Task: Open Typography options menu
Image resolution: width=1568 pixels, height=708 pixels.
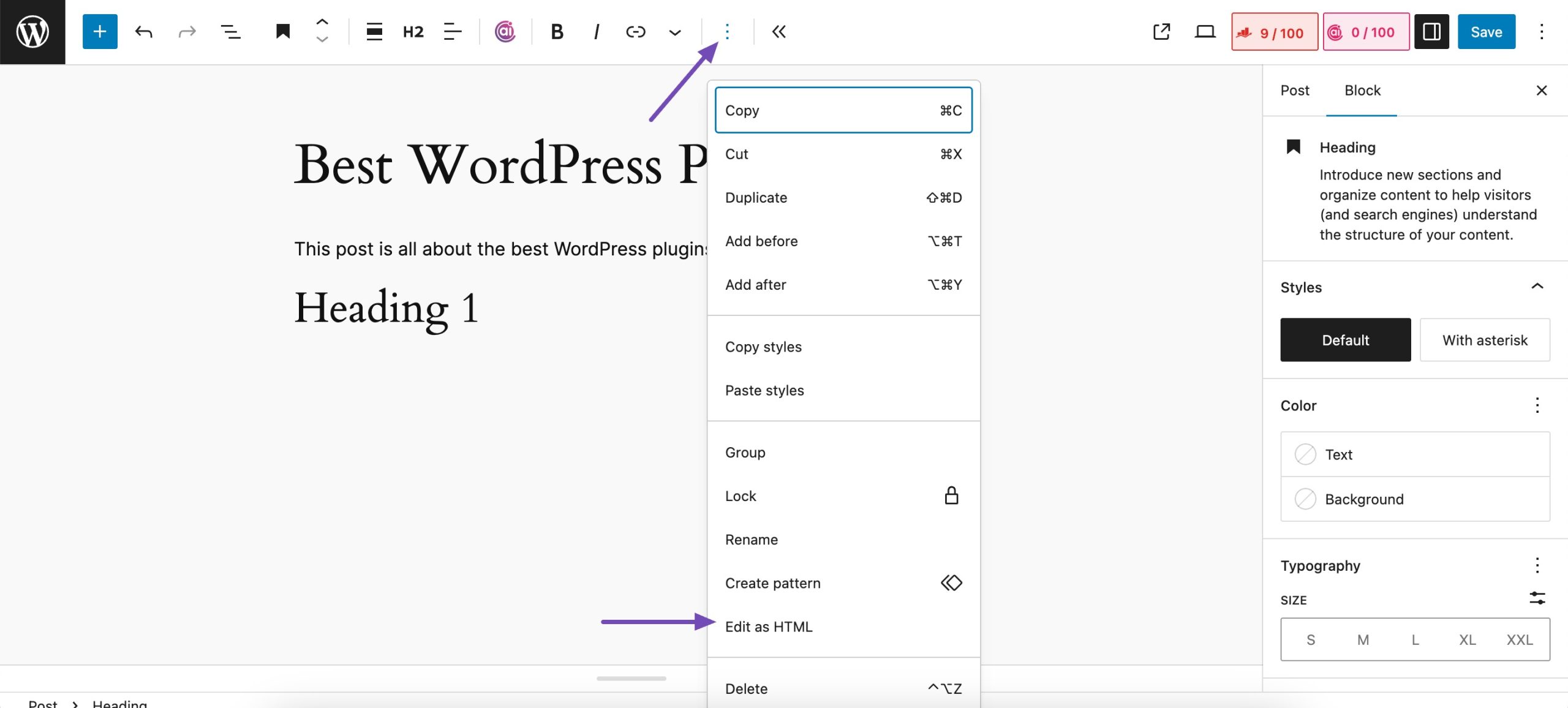Action: tap(1537, 565)
